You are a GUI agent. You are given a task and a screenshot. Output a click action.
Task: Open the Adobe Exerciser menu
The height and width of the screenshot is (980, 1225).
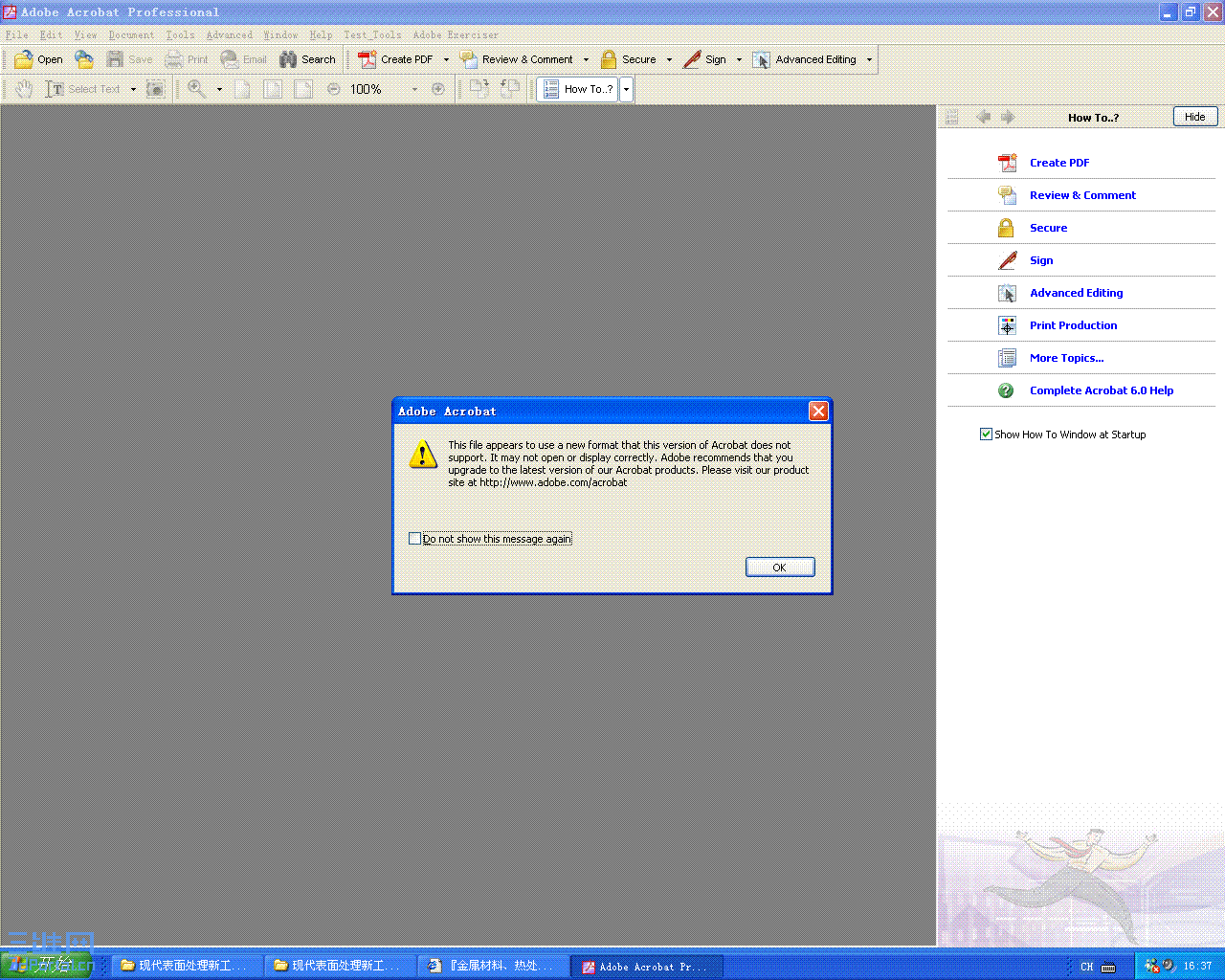point(456,34)
